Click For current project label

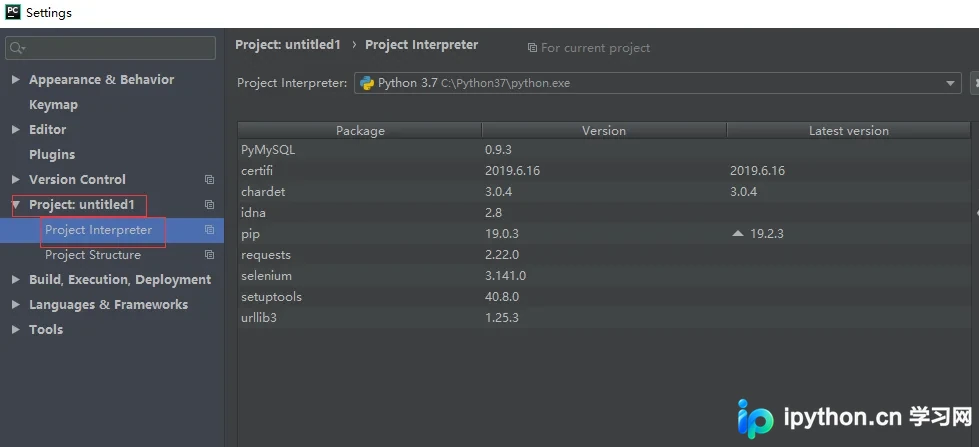tap(596, 48)
